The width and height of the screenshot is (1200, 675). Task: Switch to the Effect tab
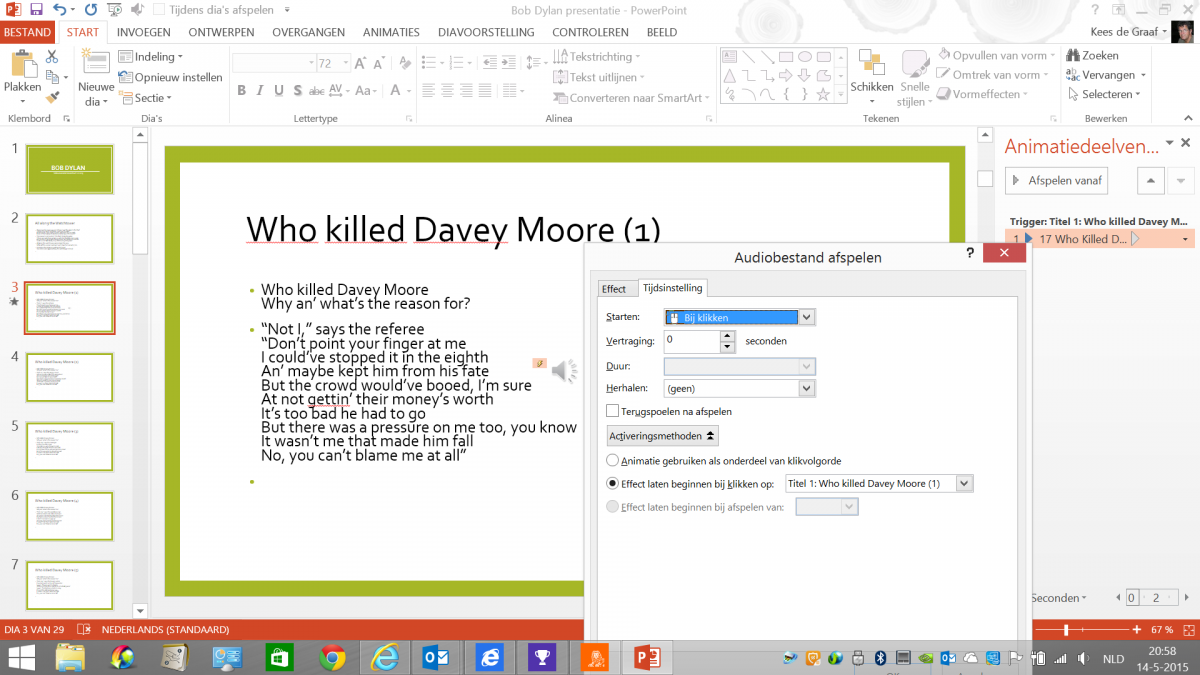tap(614, 289)
